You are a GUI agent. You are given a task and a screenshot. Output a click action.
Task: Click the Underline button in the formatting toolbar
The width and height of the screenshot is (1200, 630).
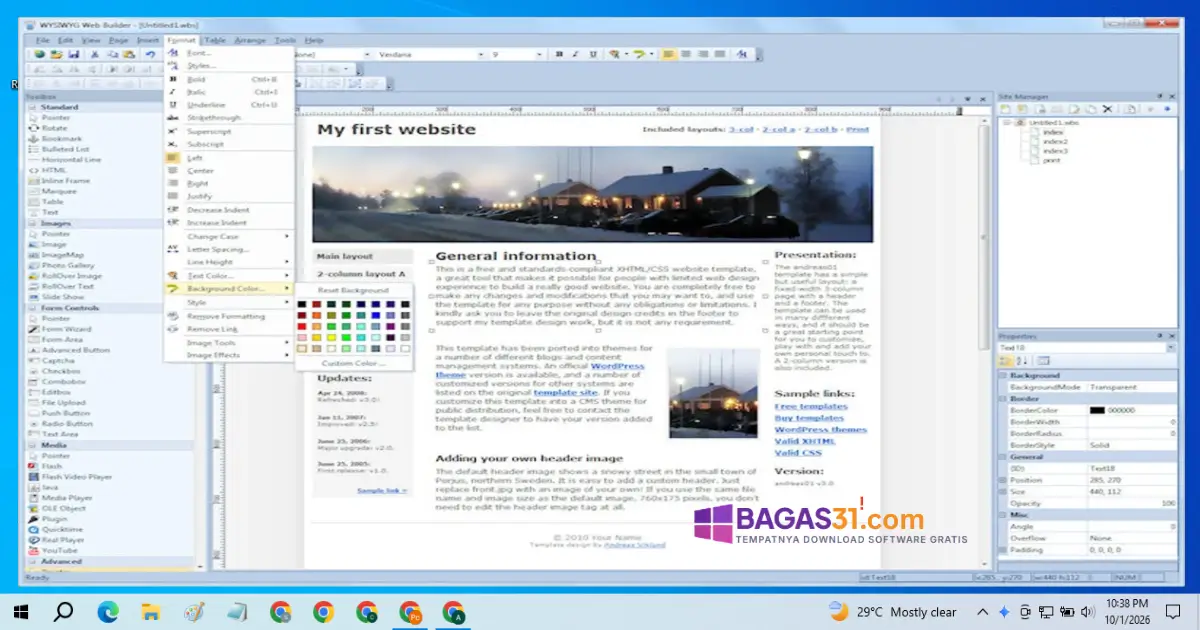[x=592, y=54]
